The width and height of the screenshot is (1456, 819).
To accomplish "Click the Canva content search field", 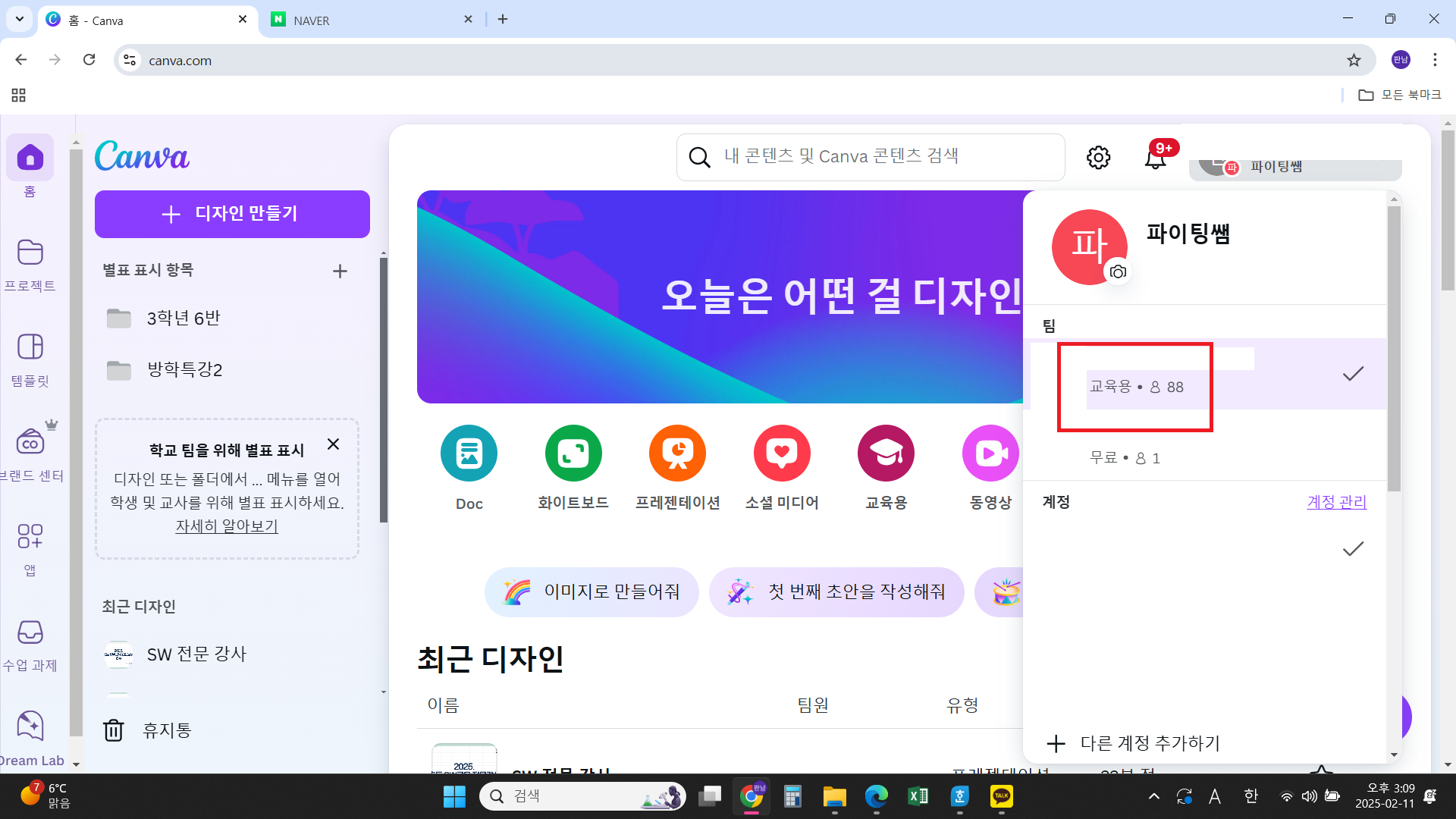I will click(x=870, y=157).
